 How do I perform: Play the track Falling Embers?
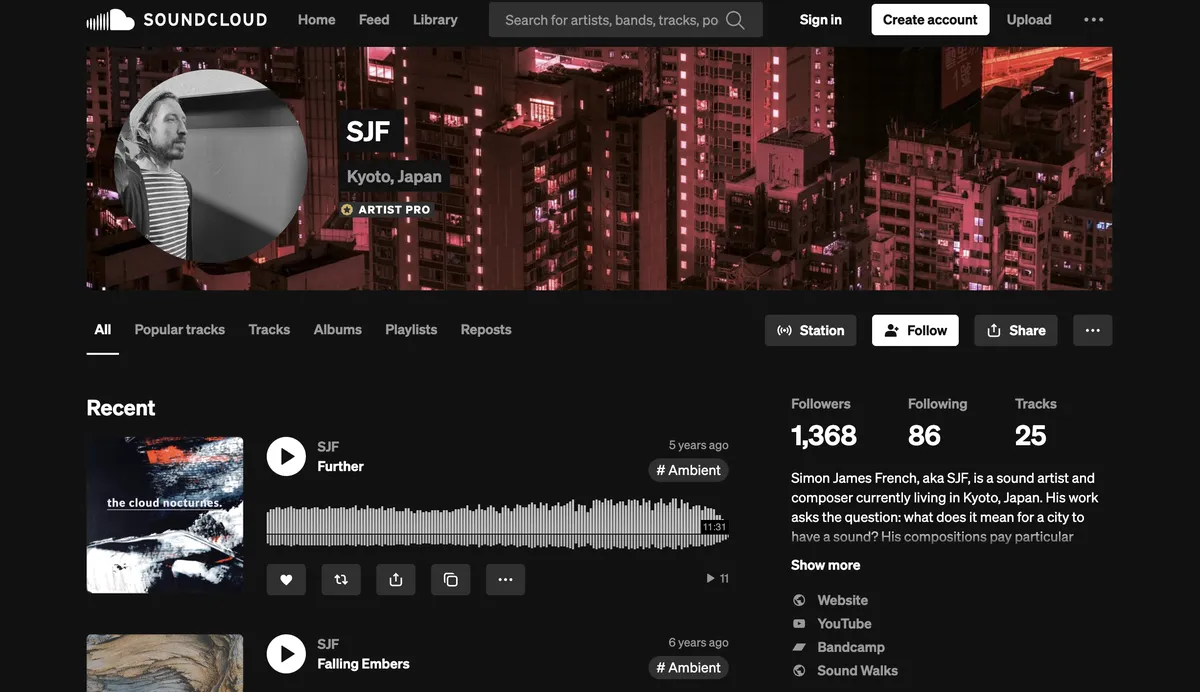click(286, 654)
